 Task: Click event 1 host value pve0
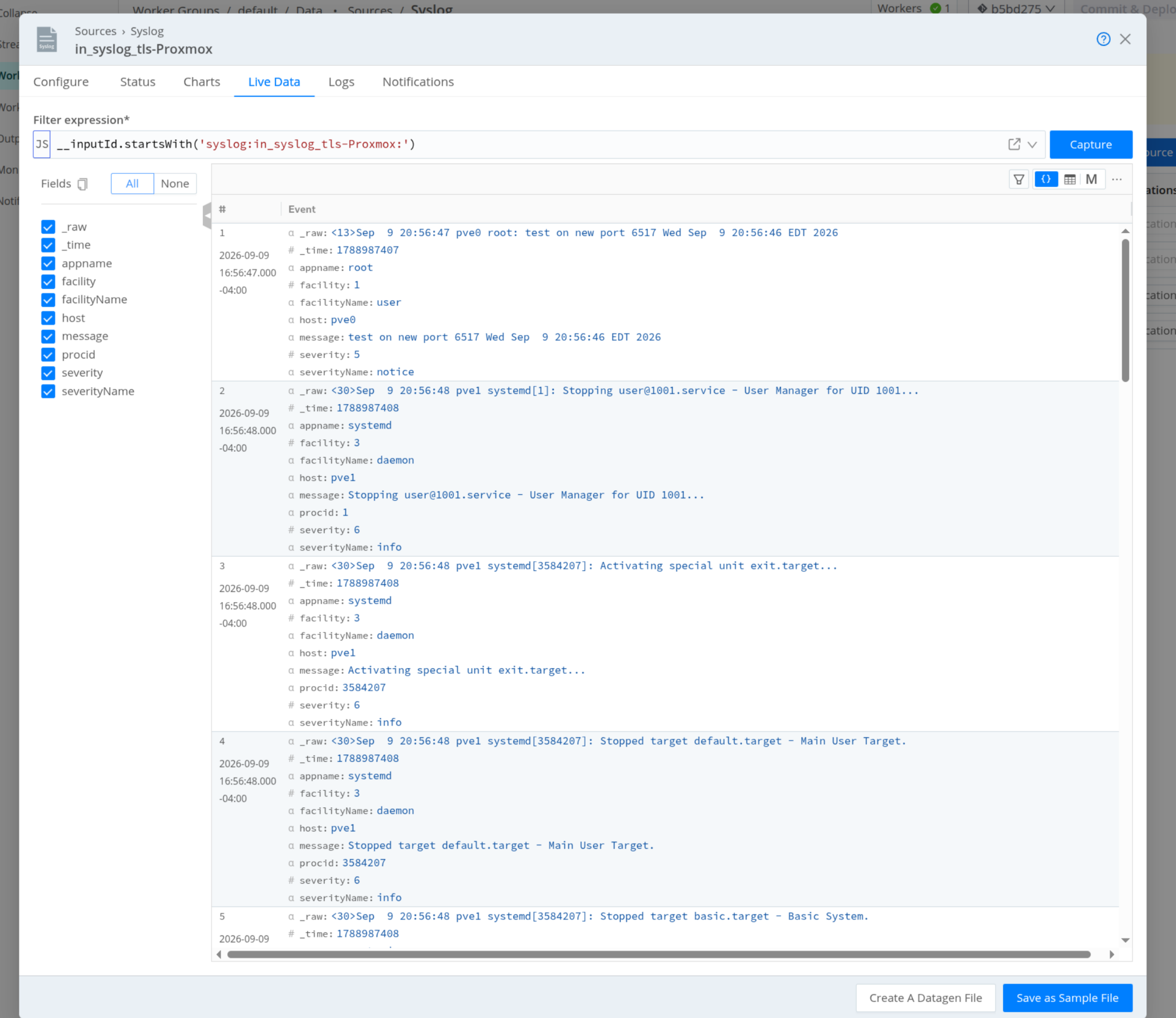pyautogui.click(x=343, y=320)
